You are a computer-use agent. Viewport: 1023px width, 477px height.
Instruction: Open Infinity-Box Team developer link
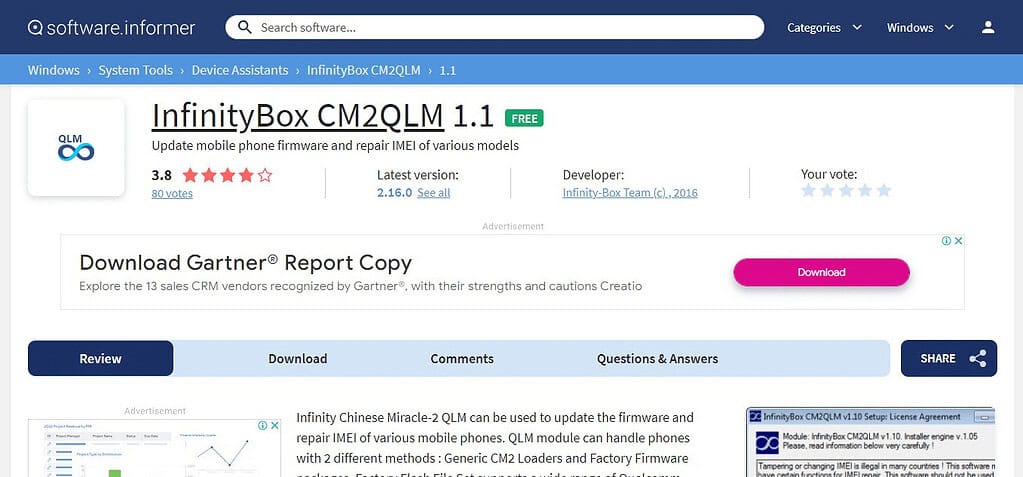click(x=630, y=192)
